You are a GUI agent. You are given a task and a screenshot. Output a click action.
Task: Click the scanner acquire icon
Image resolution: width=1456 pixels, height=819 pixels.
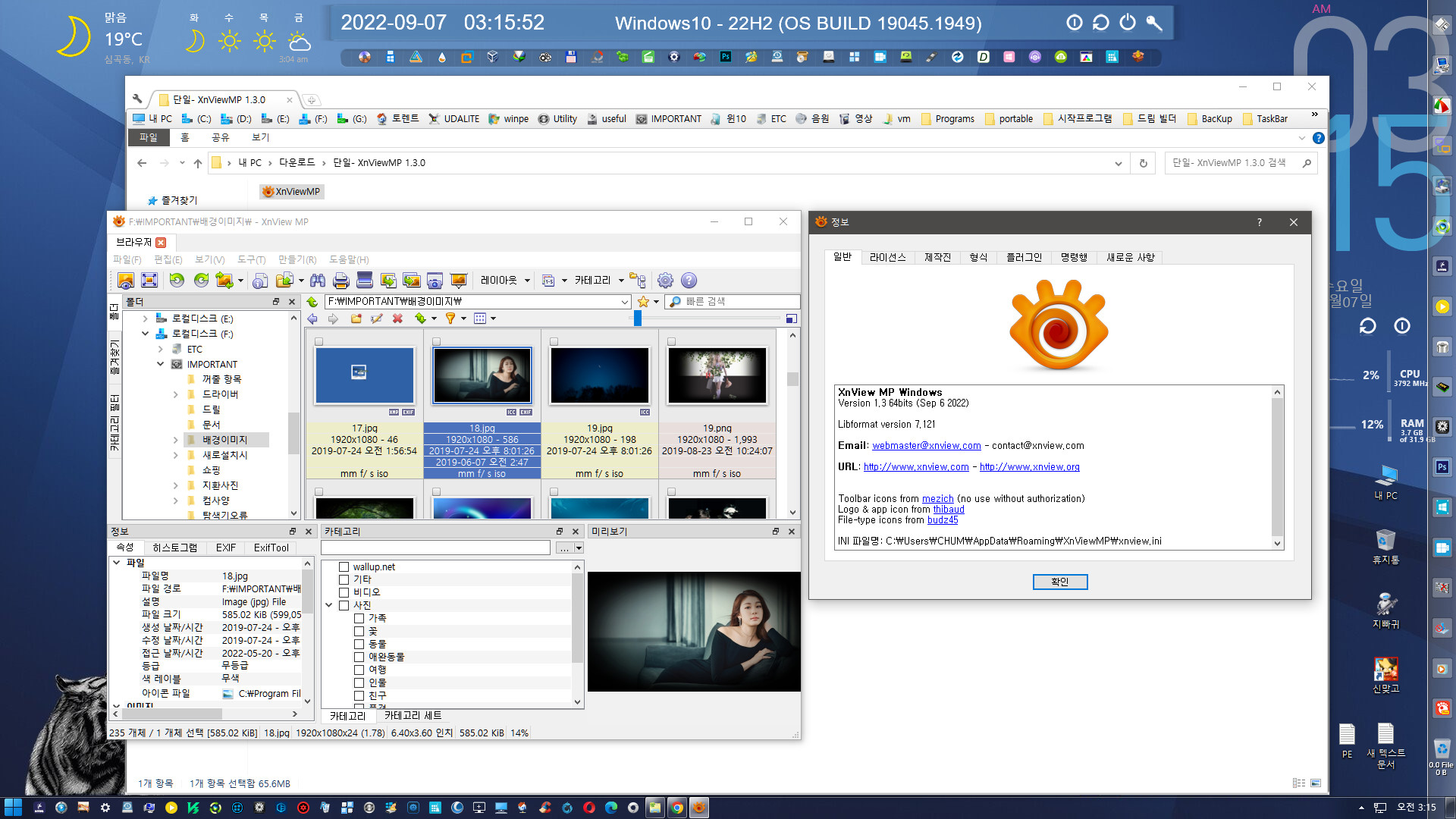tap(365, 281)
